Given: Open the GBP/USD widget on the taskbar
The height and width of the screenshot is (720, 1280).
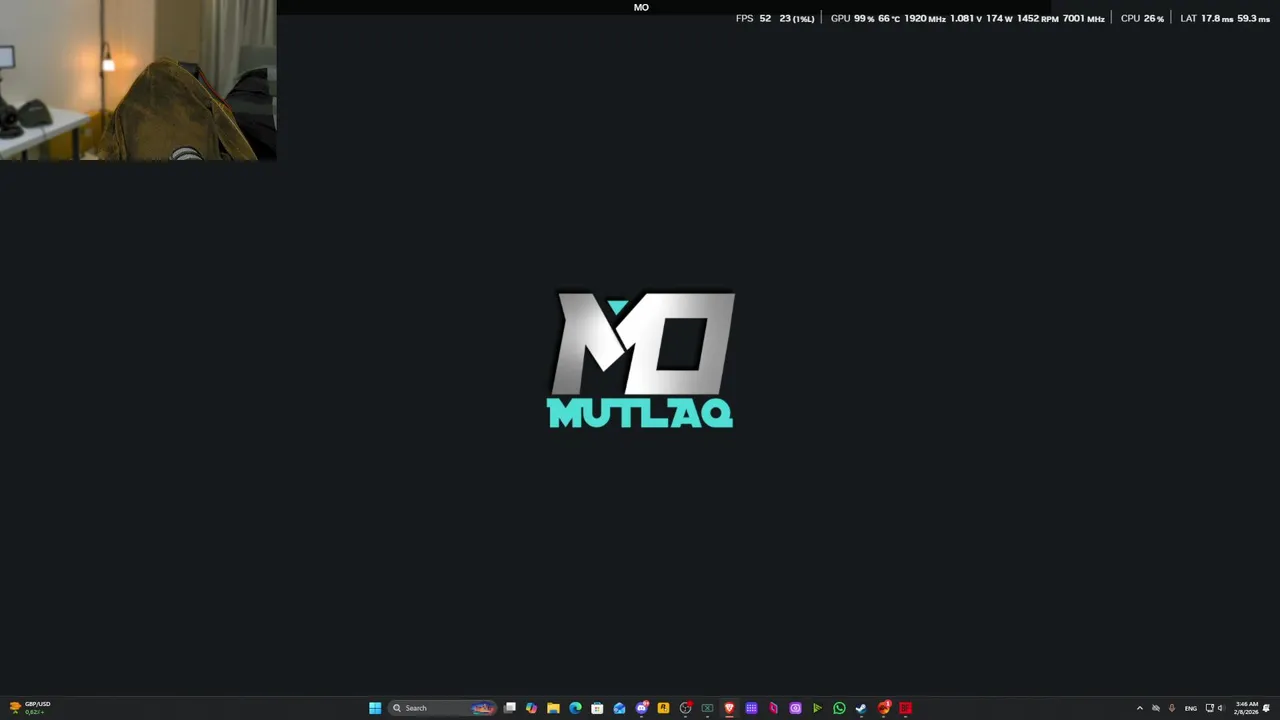Looking at the screenshot, I should tap(30, 708).
